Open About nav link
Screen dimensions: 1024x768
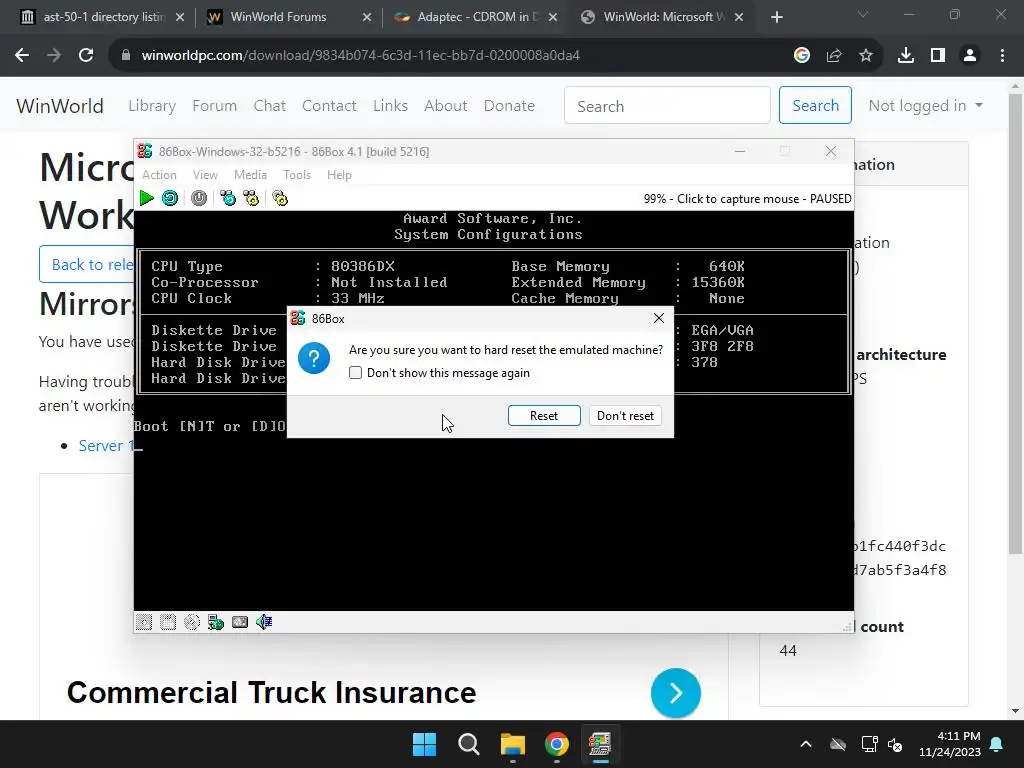pos(445,106)
